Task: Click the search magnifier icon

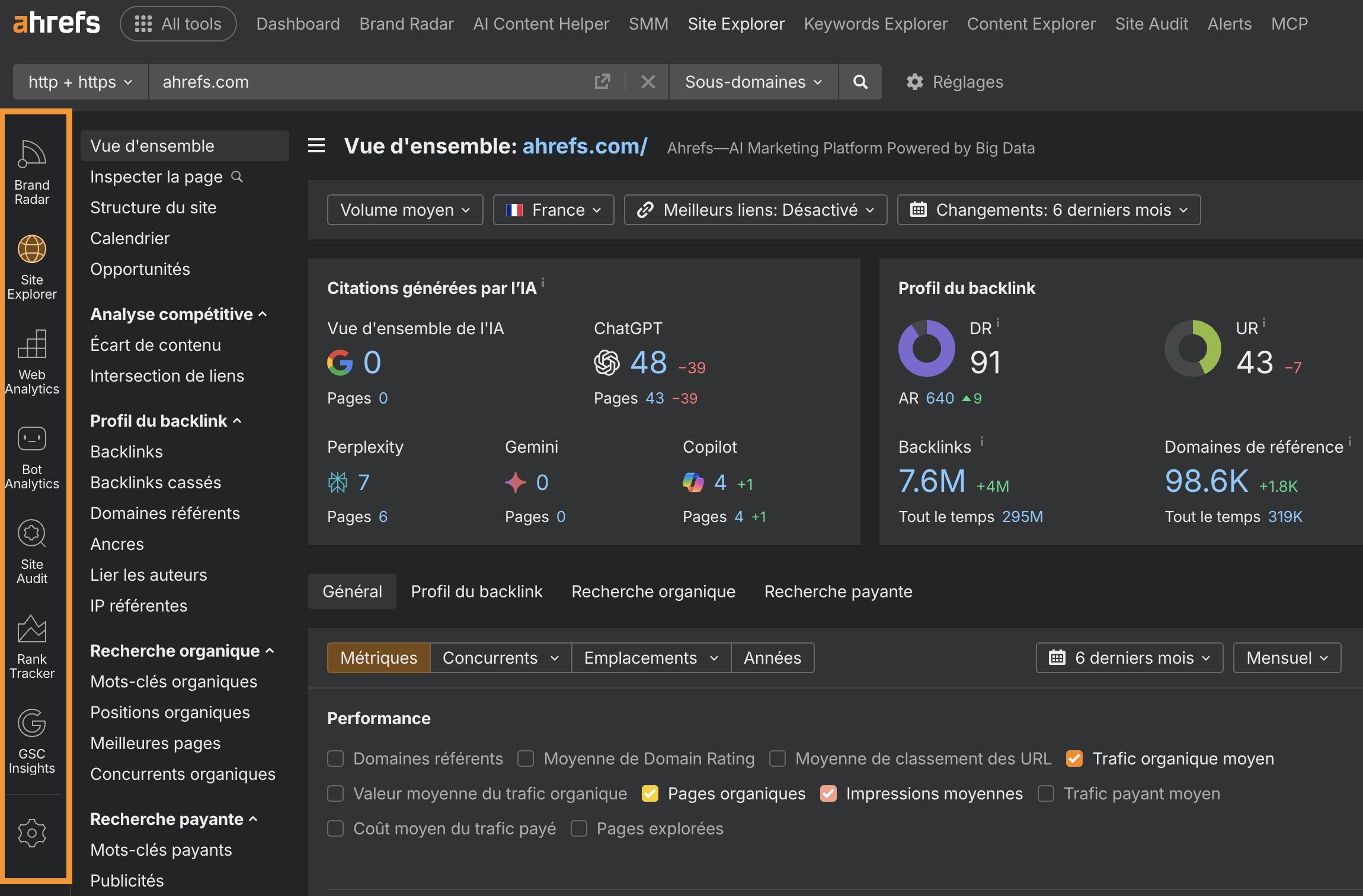Action: (x=860, y=82)
